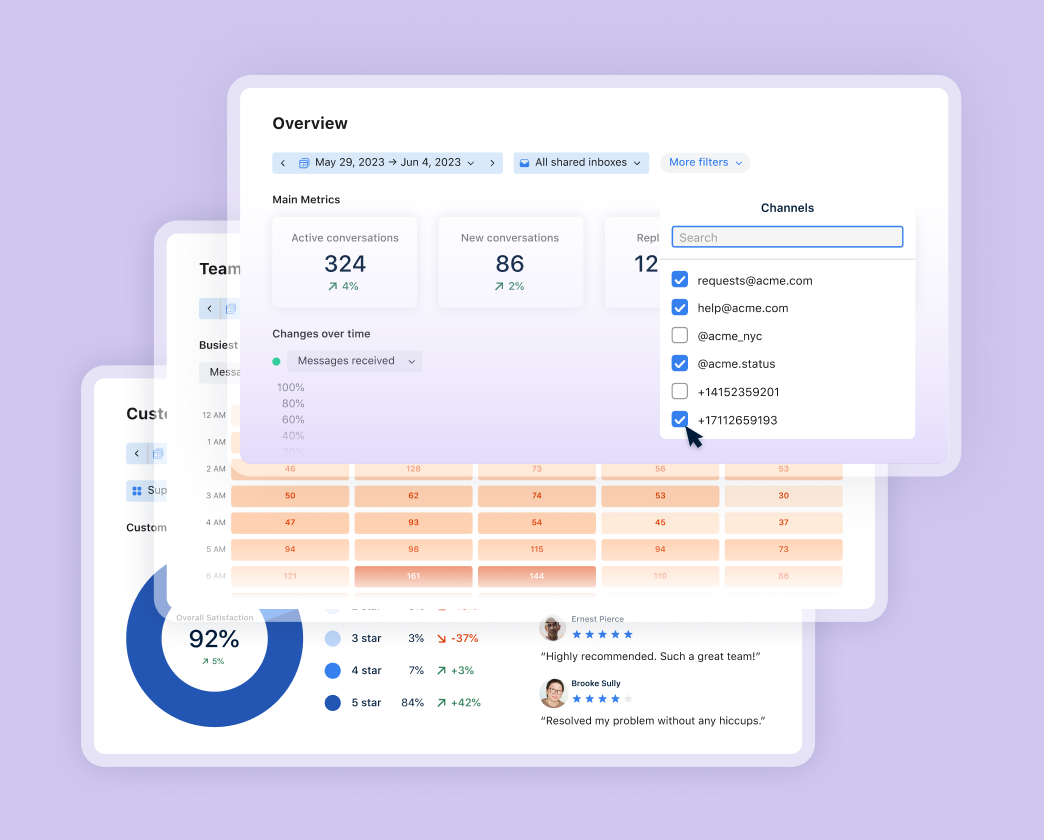
Task: Uncheck requests@acme.com channel
Action: 680,280
